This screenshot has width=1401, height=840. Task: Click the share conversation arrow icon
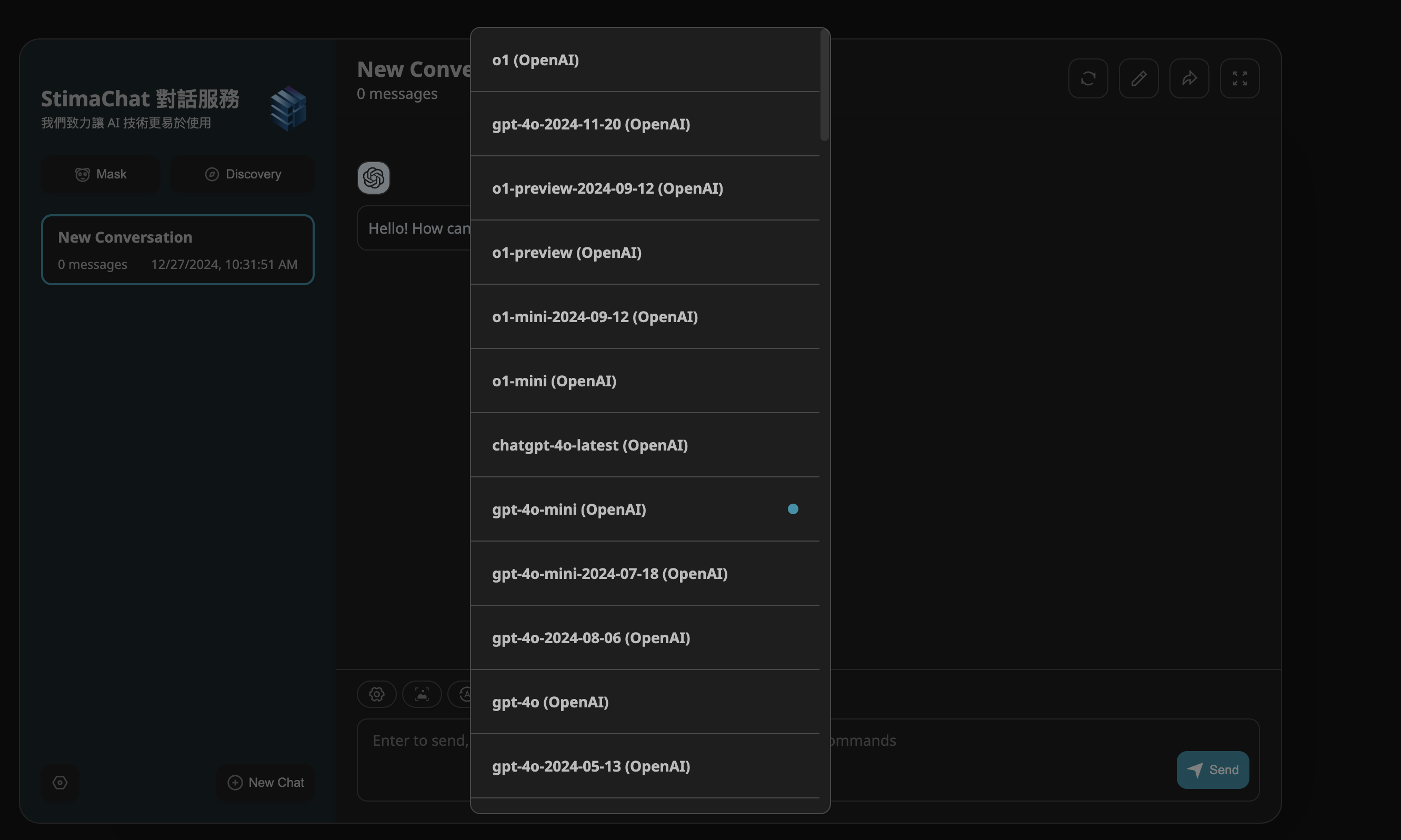click(x=1189, y=78)
